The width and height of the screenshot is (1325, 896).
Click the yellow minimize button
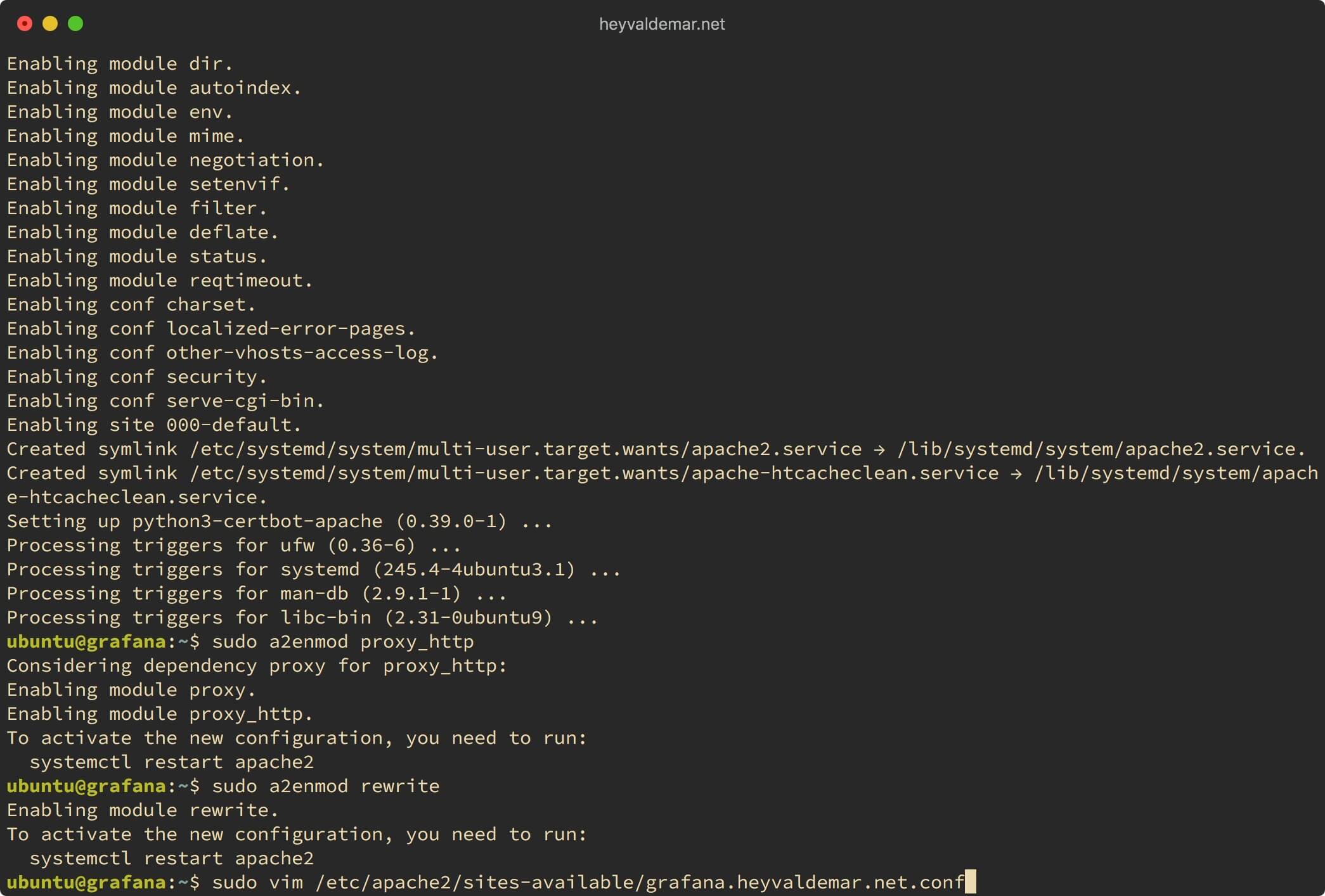pos(50,23)
